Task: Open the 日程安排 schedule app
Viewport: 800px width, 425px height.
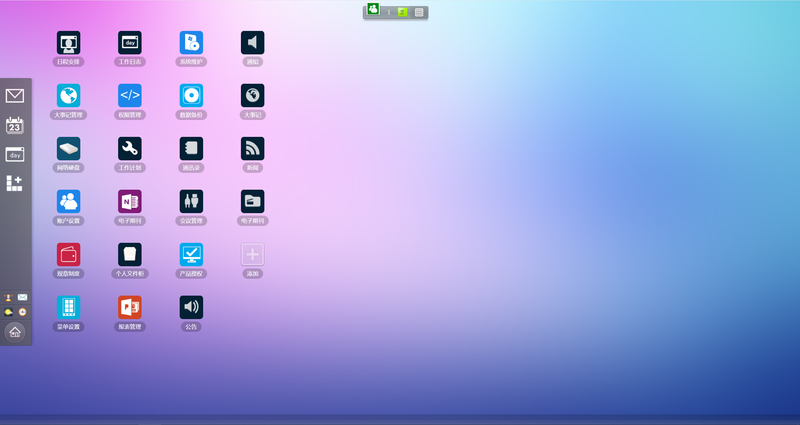Action: click(x=68, y=43)
